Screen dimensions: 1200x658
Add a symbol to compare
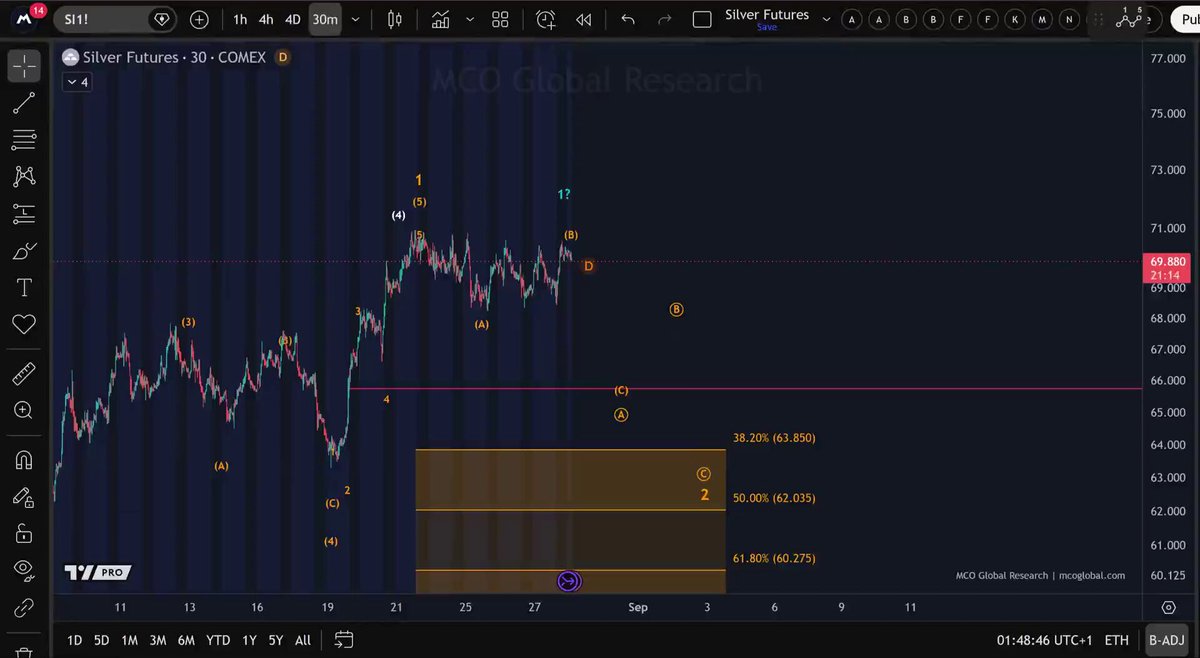coord(199,19)
